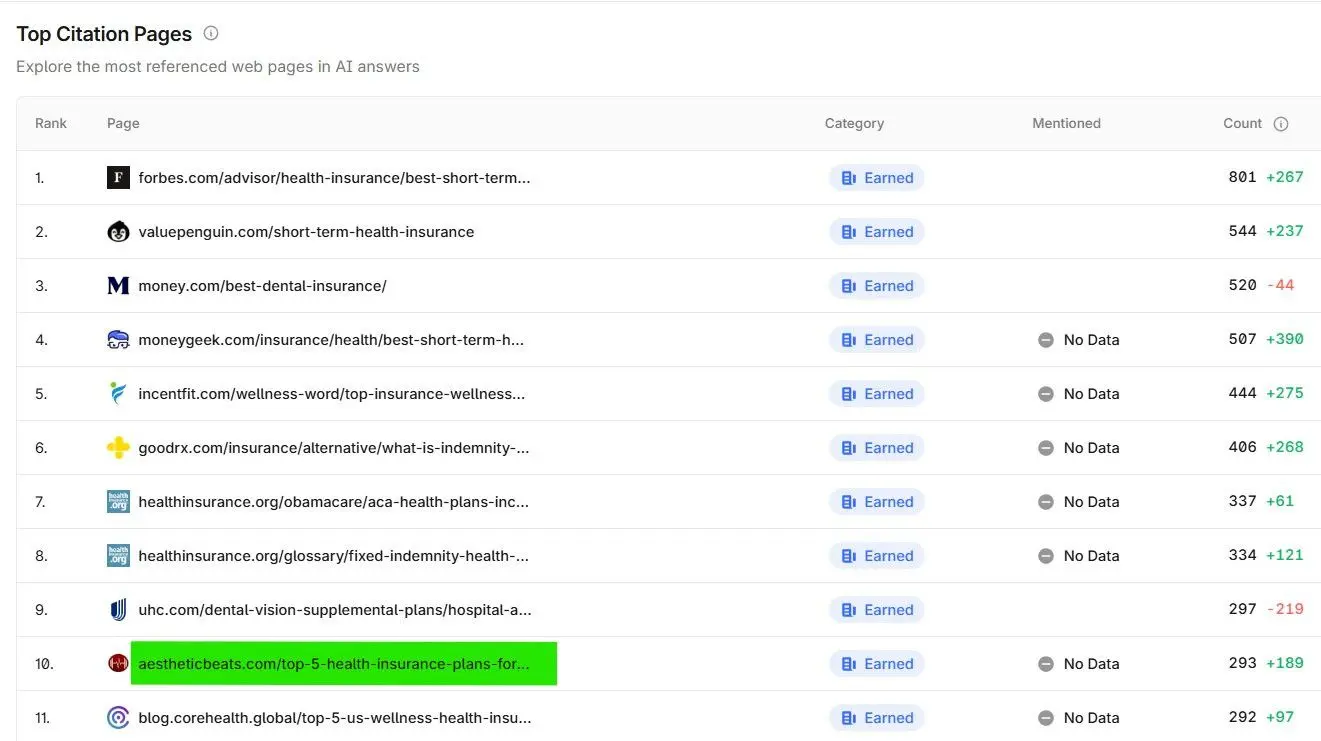Viewport: 1321px width, 741px height.
Task: Click the change value +61
Action: [x=1280, y=502]
